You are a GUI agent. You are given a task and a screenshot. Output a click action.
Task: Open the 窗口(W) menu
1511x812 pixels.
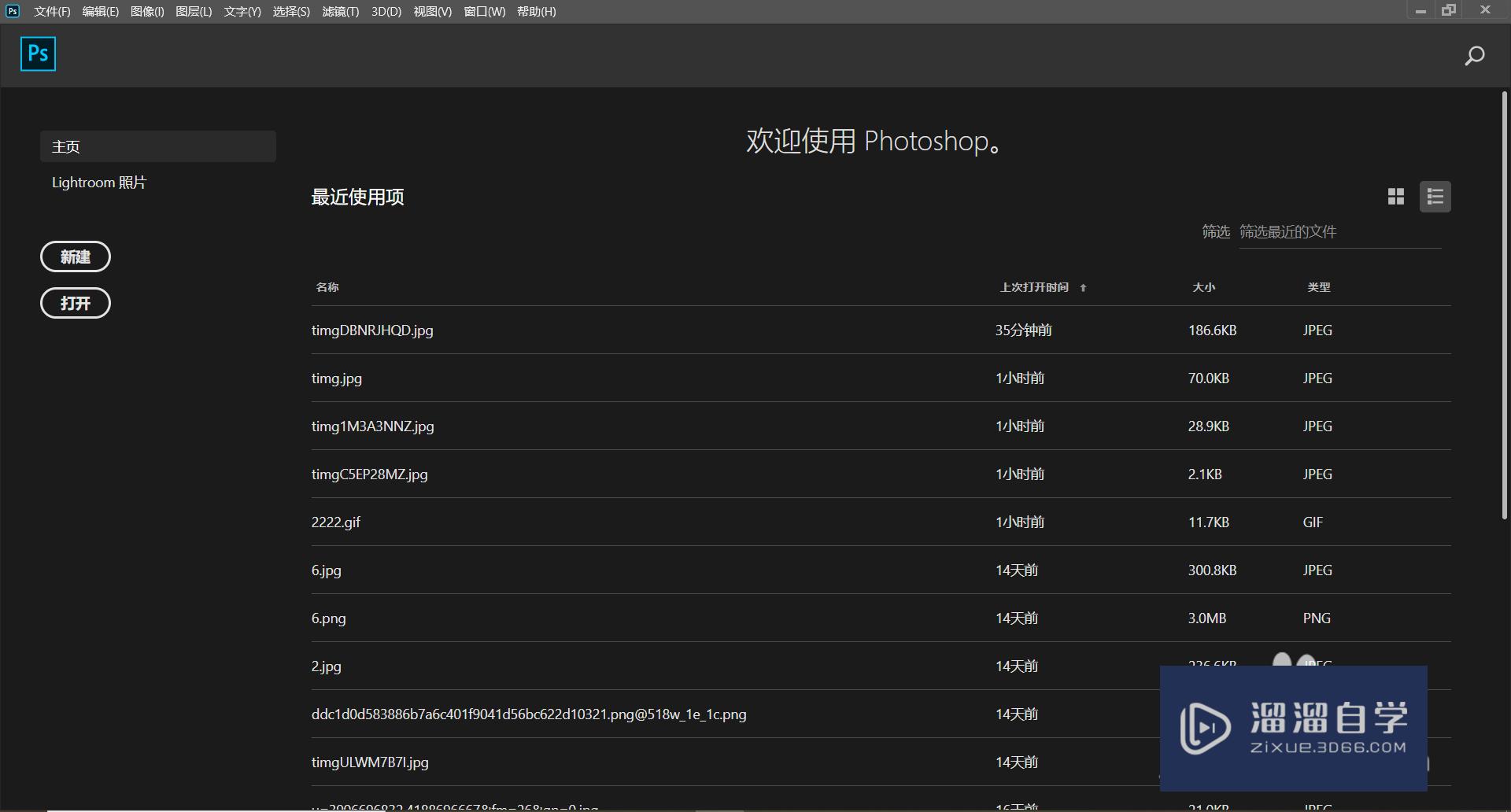pos(485,12)
